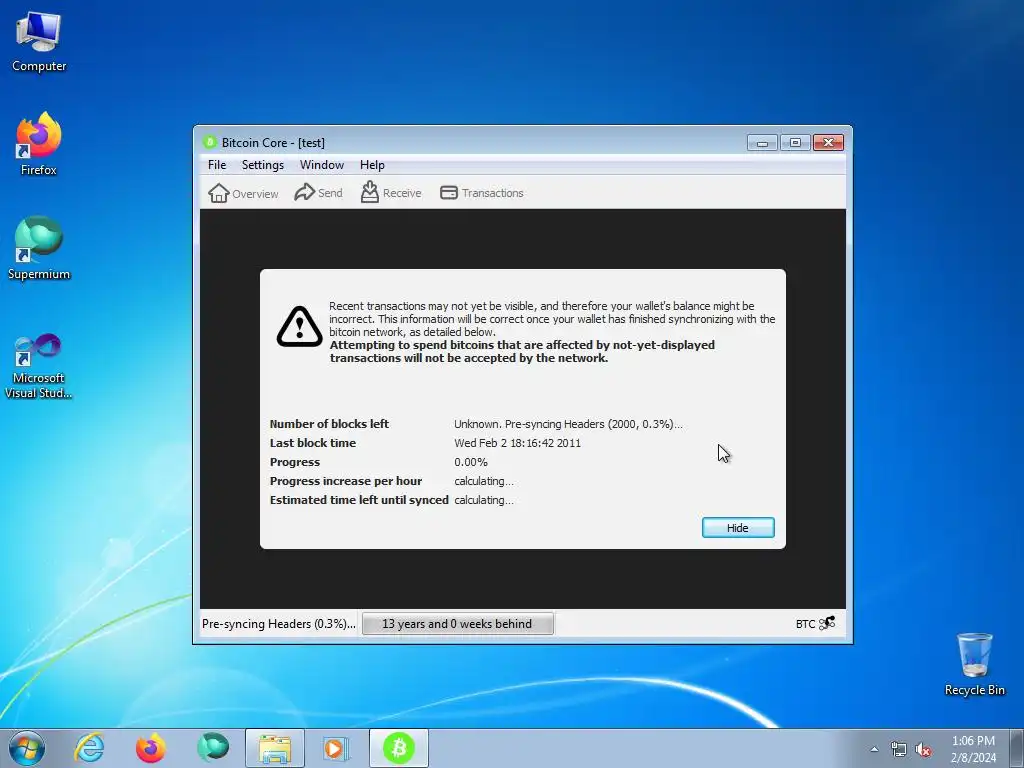Open the Computer desktop icon
Screen dimensions: 1024x768
(39, 42)
